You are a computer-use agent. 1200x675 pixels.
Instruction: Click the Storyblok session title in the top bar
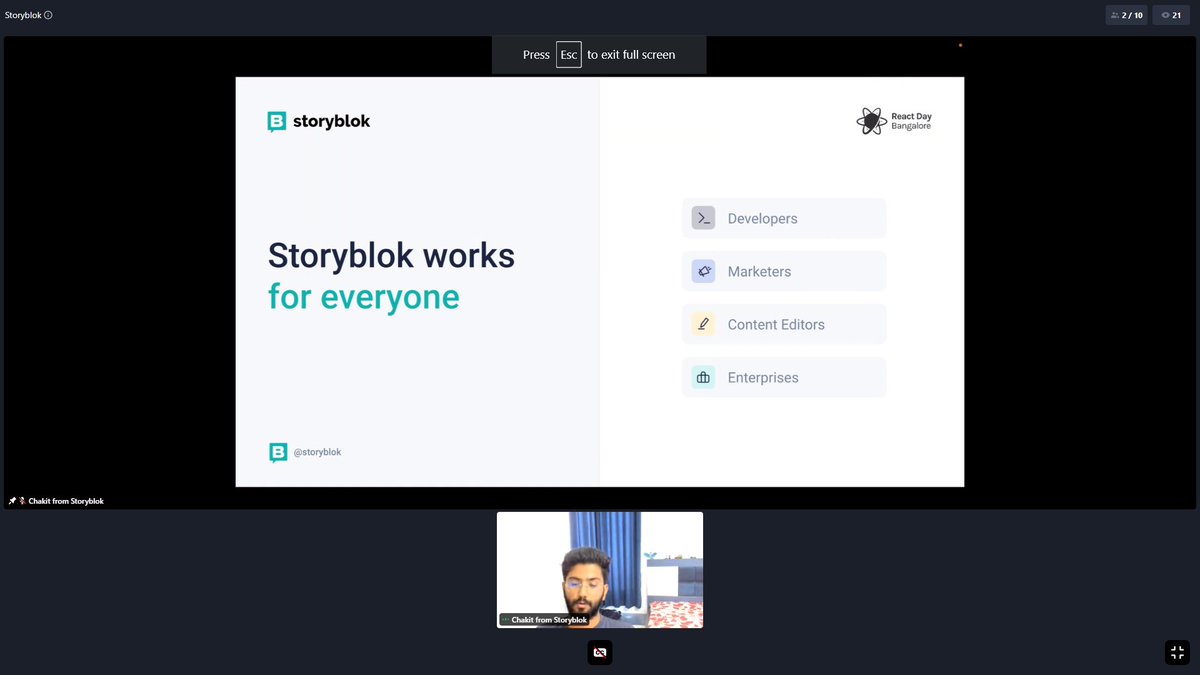pyautogui.click(x=23, y=15)
